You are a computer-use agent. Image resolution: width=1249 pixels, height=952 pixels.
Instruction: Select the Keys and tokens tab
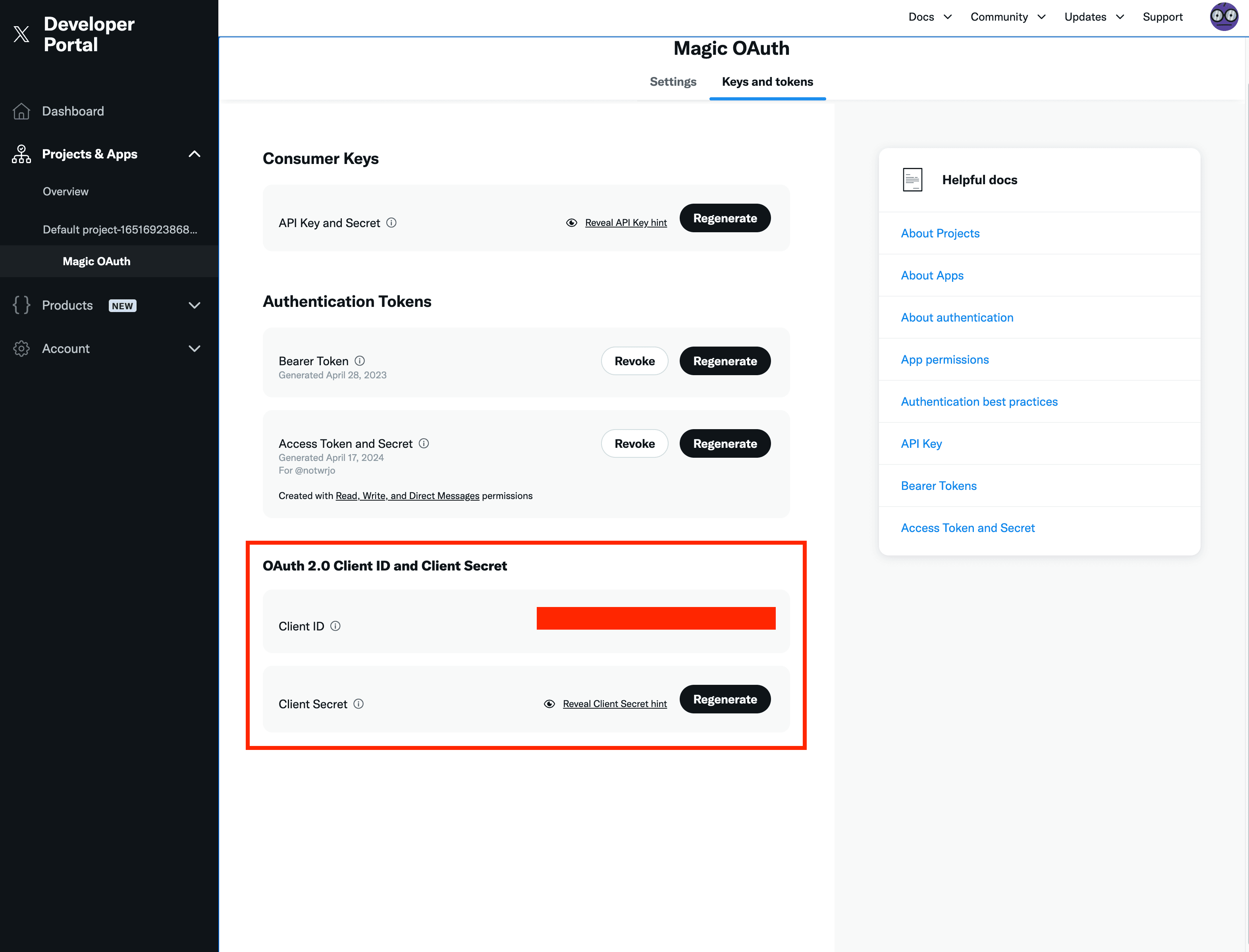pos(767,82)
